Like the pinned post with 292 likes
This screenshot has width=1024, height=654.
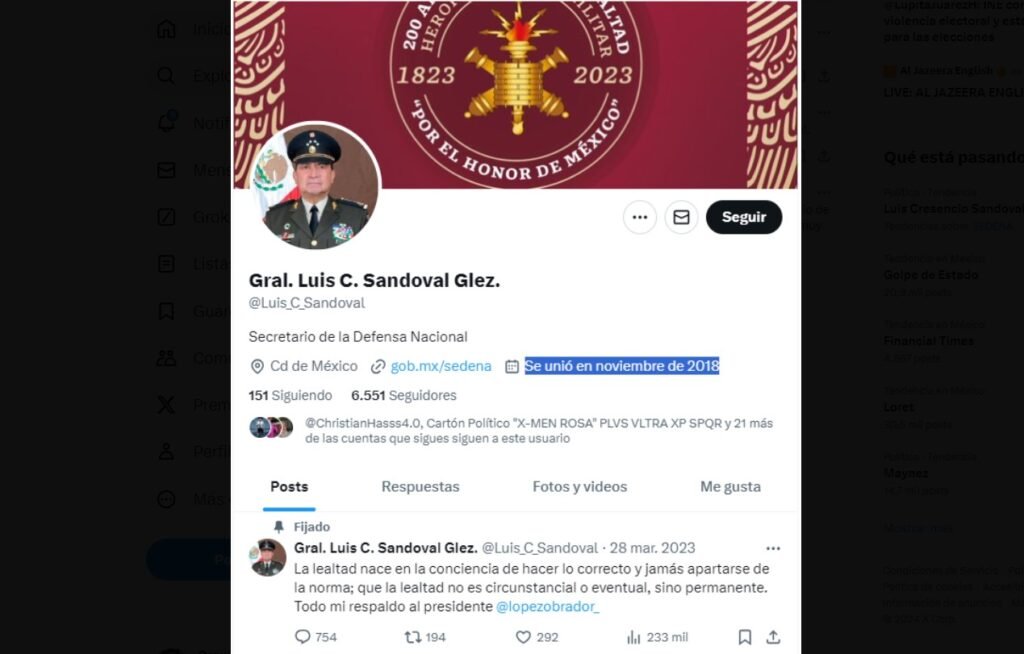tap(537, 637)
